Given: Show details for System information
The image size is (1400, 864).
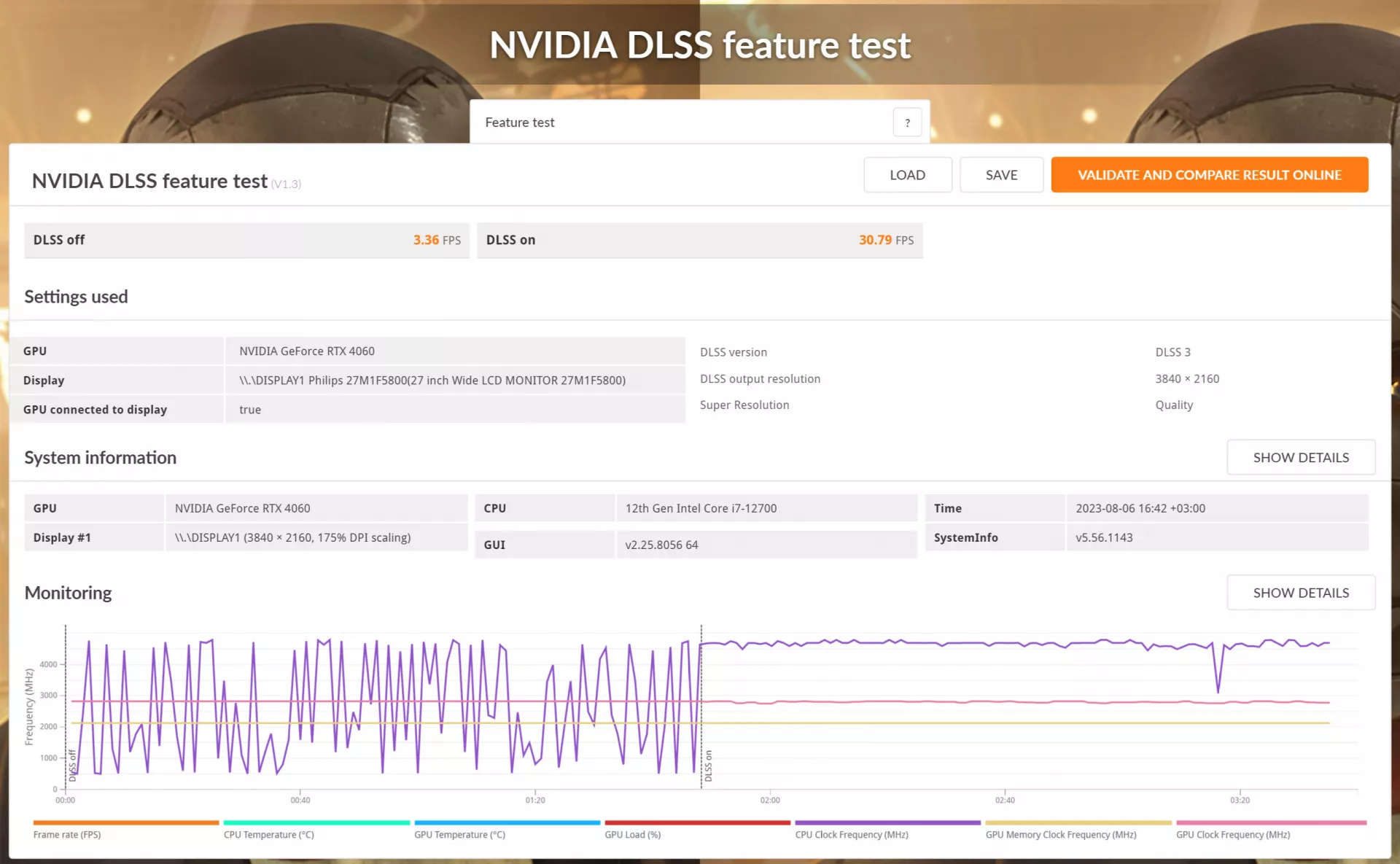Looking at the screenshot, I should 1301,457.
